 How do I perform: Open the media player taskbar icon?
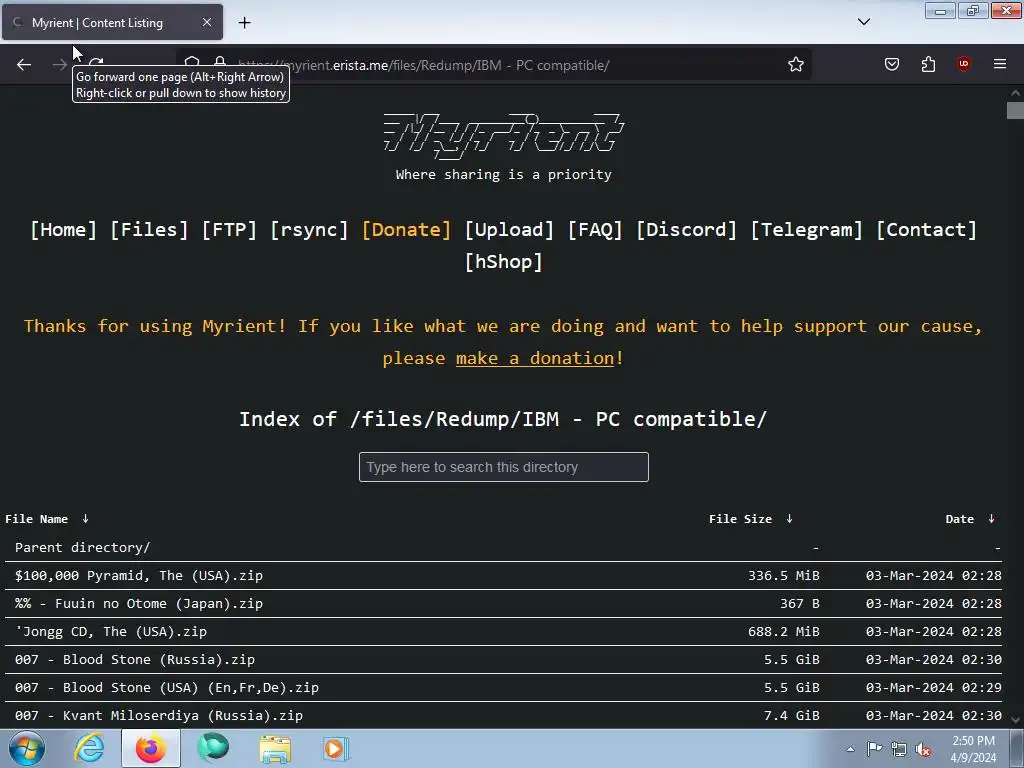click(336, 748)
